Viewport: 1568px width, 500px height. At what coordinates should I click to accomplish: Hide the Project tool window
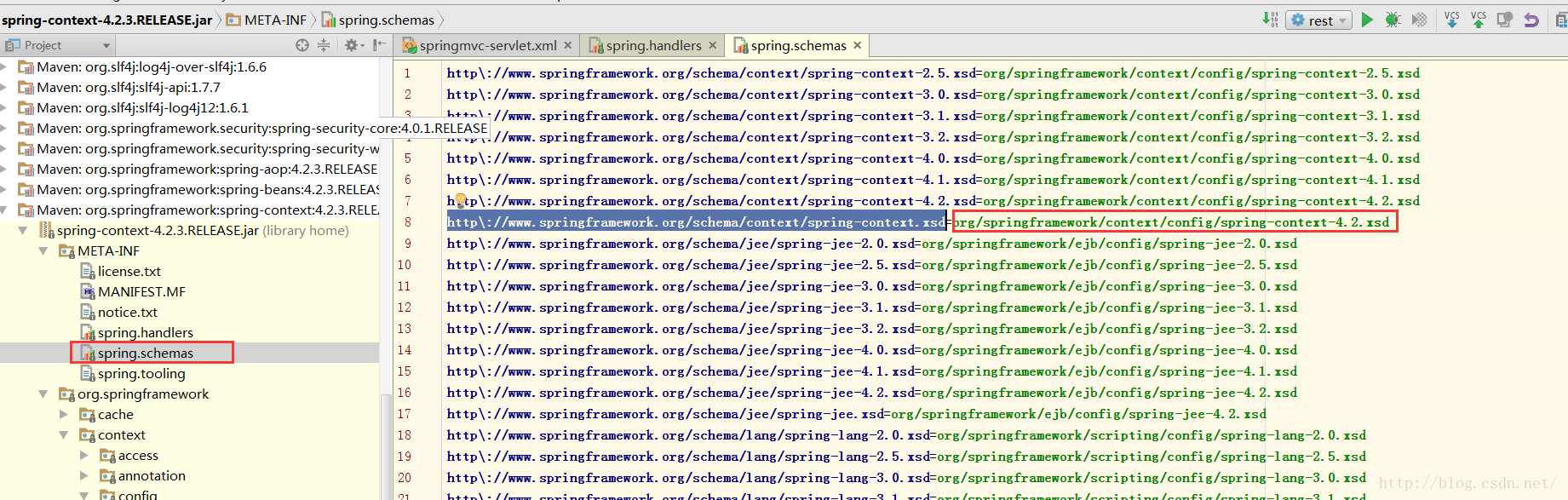click(379, 45)
